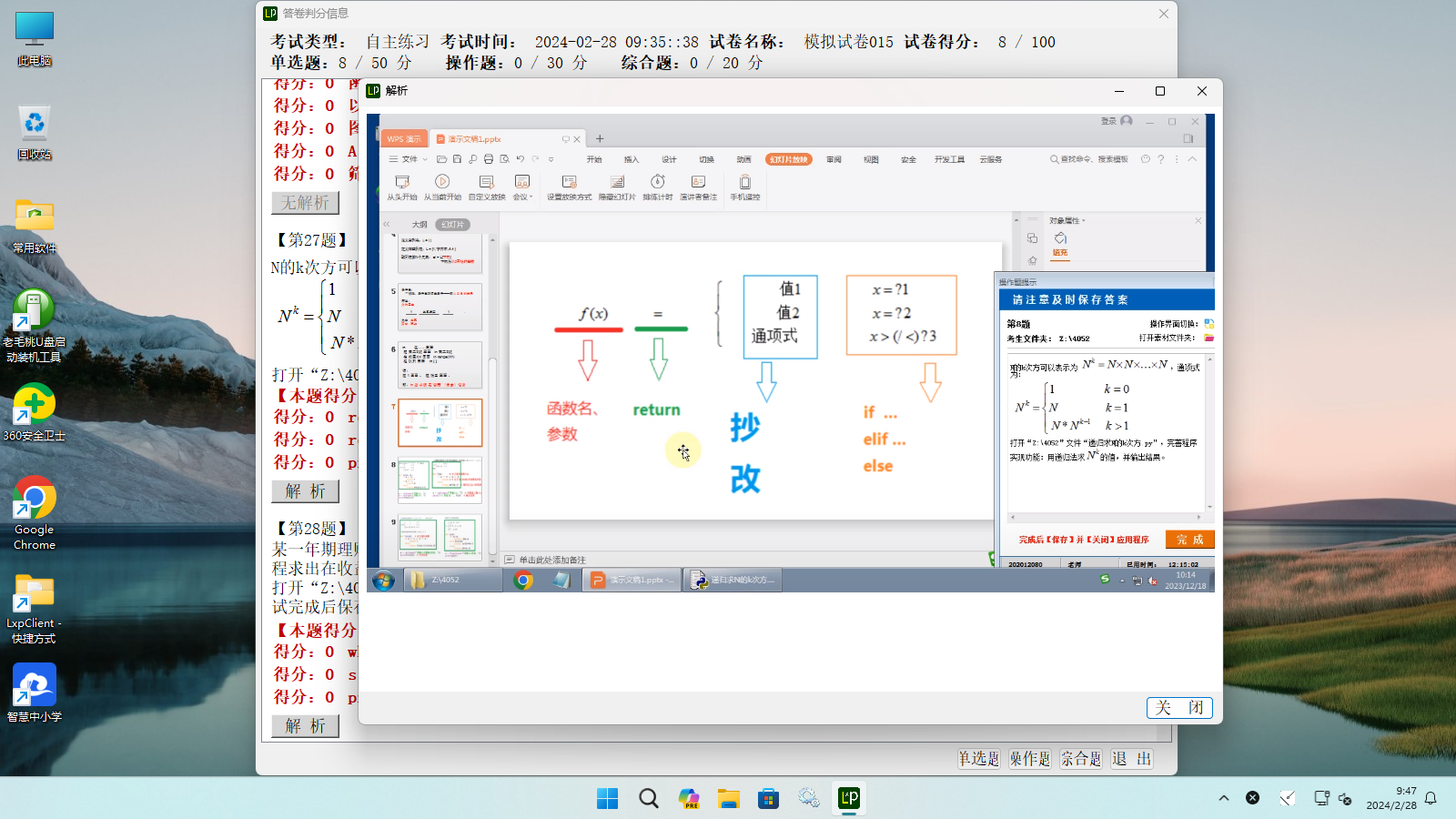
Task: Click the 设置放映方式 icon
Action: (569, 183)
